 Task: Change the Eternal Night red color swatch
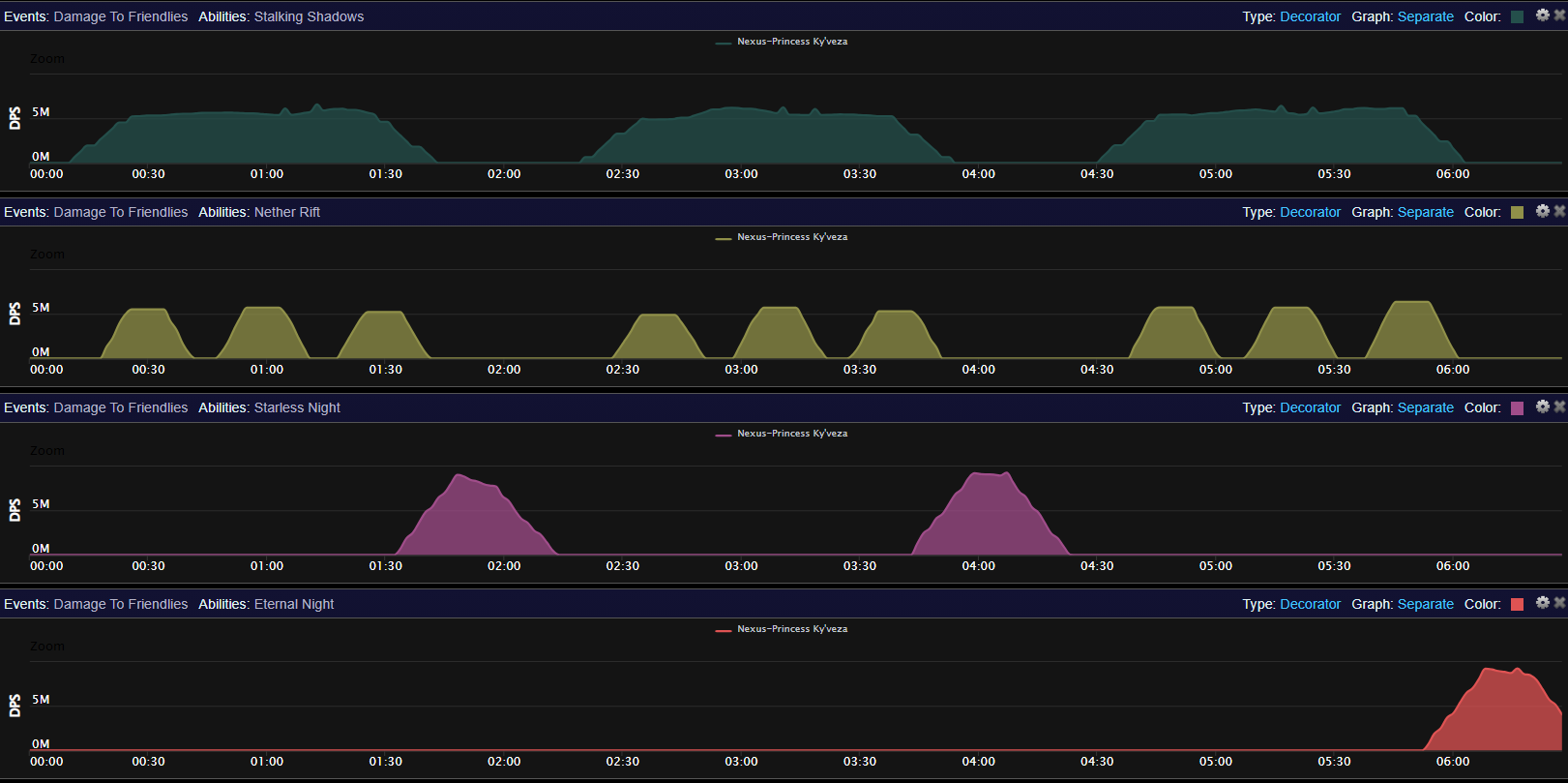pos(1517,604)
